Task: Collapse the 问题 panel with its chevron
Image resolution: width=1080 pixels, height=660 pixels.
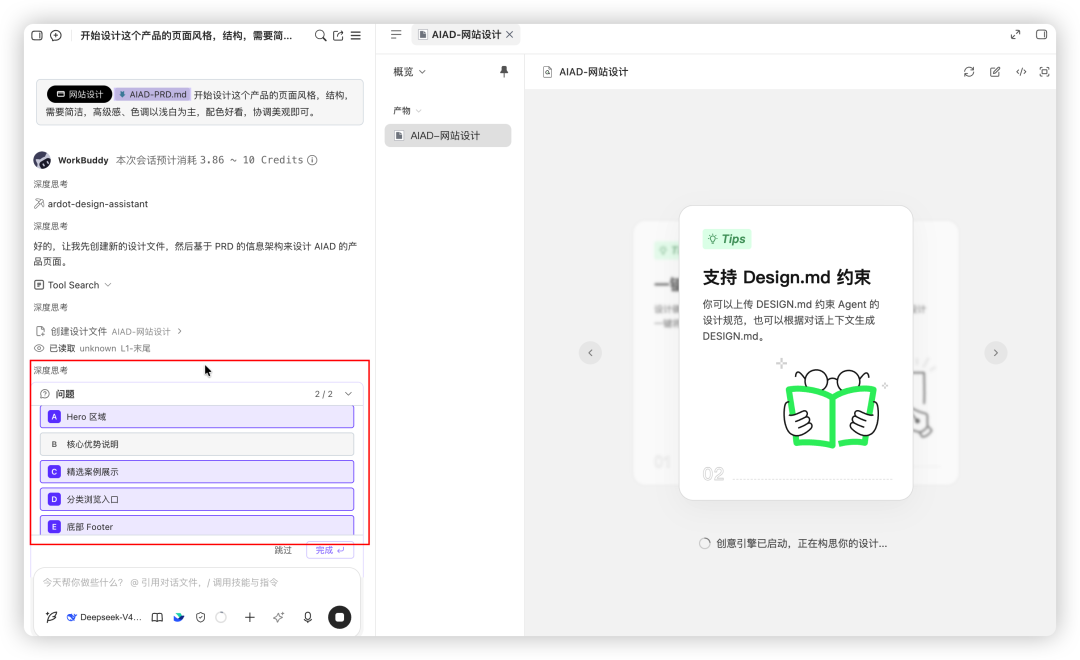Action: point(349,394)
